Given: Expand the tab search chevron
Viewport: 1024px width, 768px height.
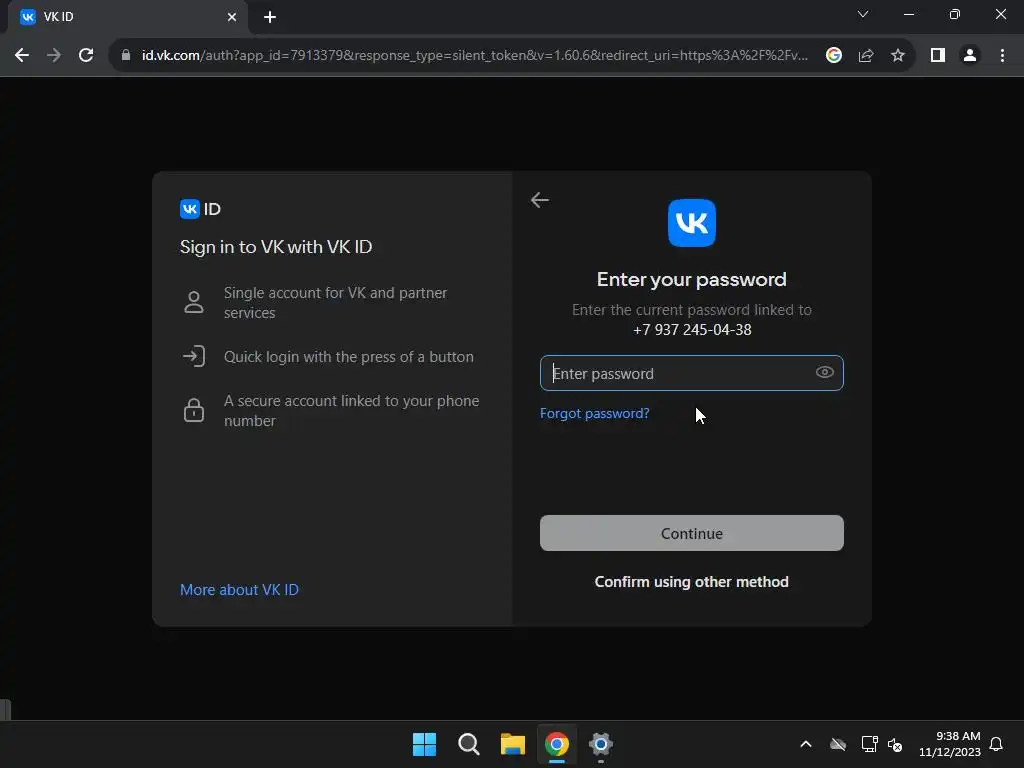Looking at the screenshot, I should (863, 14).
